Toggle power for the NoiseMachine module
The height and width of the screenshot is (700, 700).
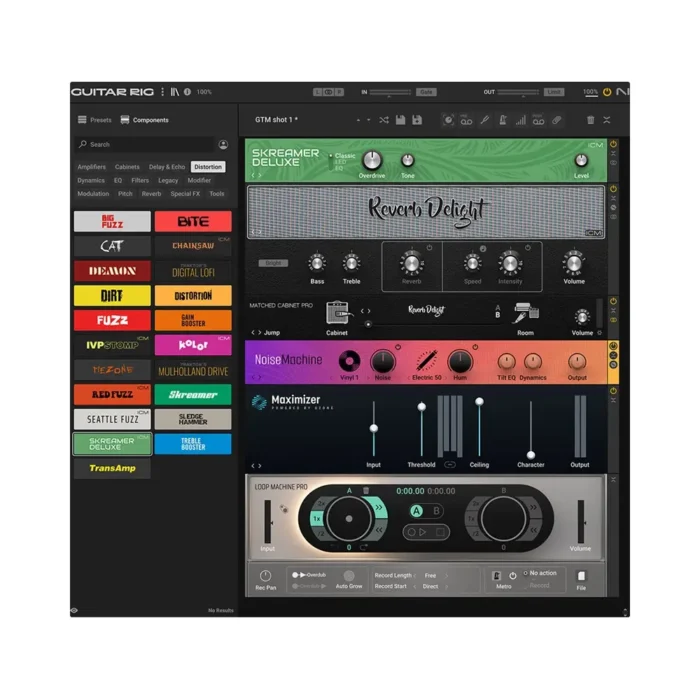coord(613,346)
